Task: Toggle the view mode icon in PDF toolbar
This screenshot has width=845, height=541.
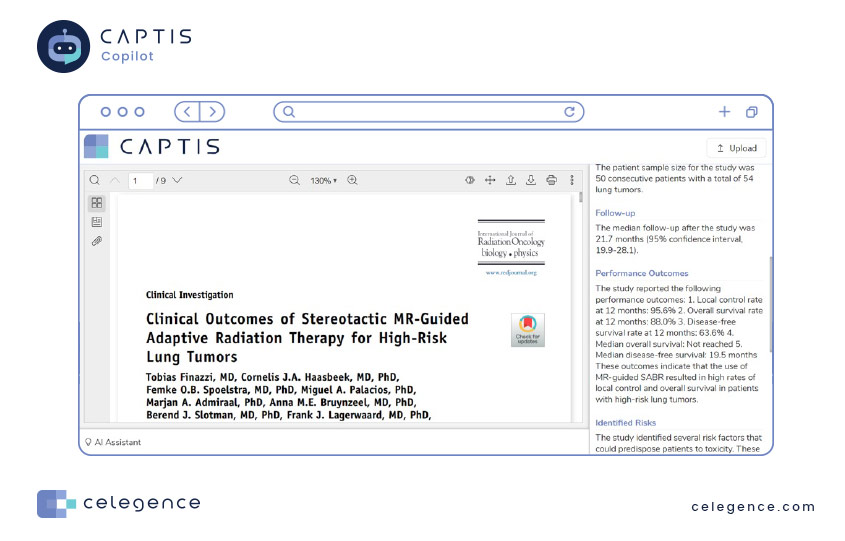Action: point(470,180)
